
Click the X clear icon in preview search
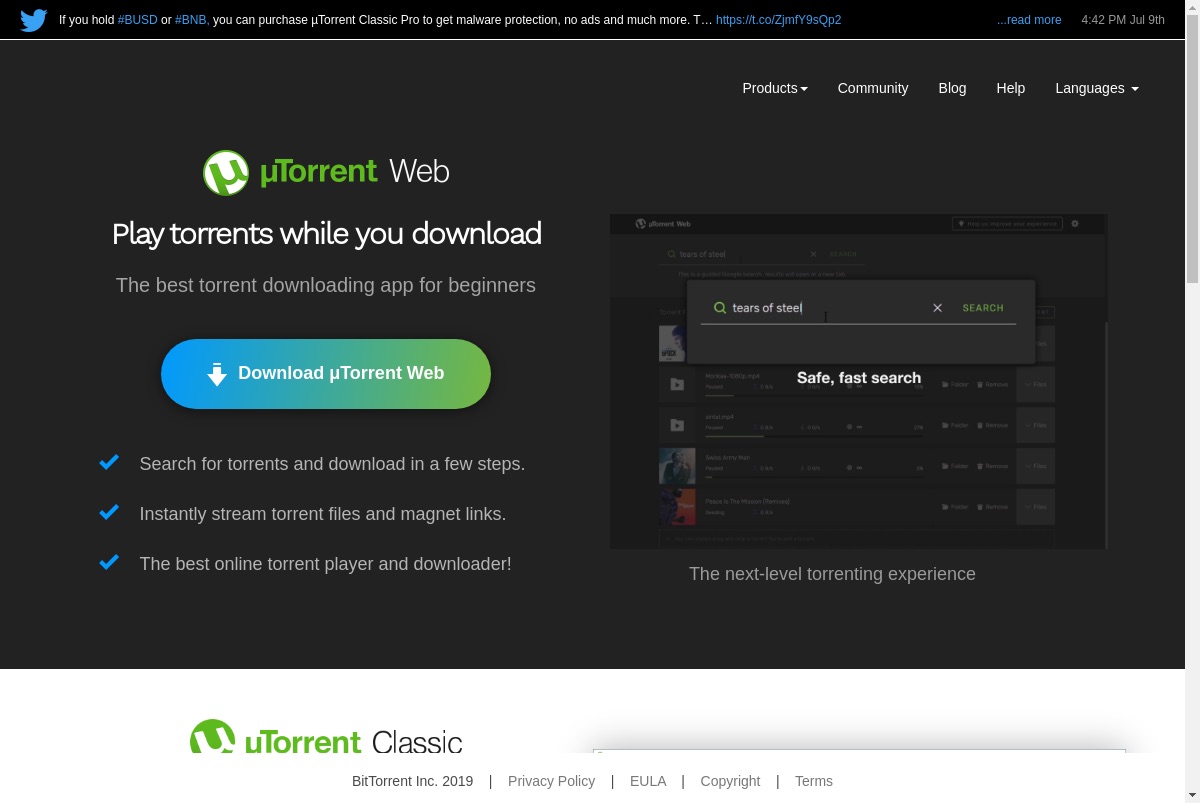937,308
